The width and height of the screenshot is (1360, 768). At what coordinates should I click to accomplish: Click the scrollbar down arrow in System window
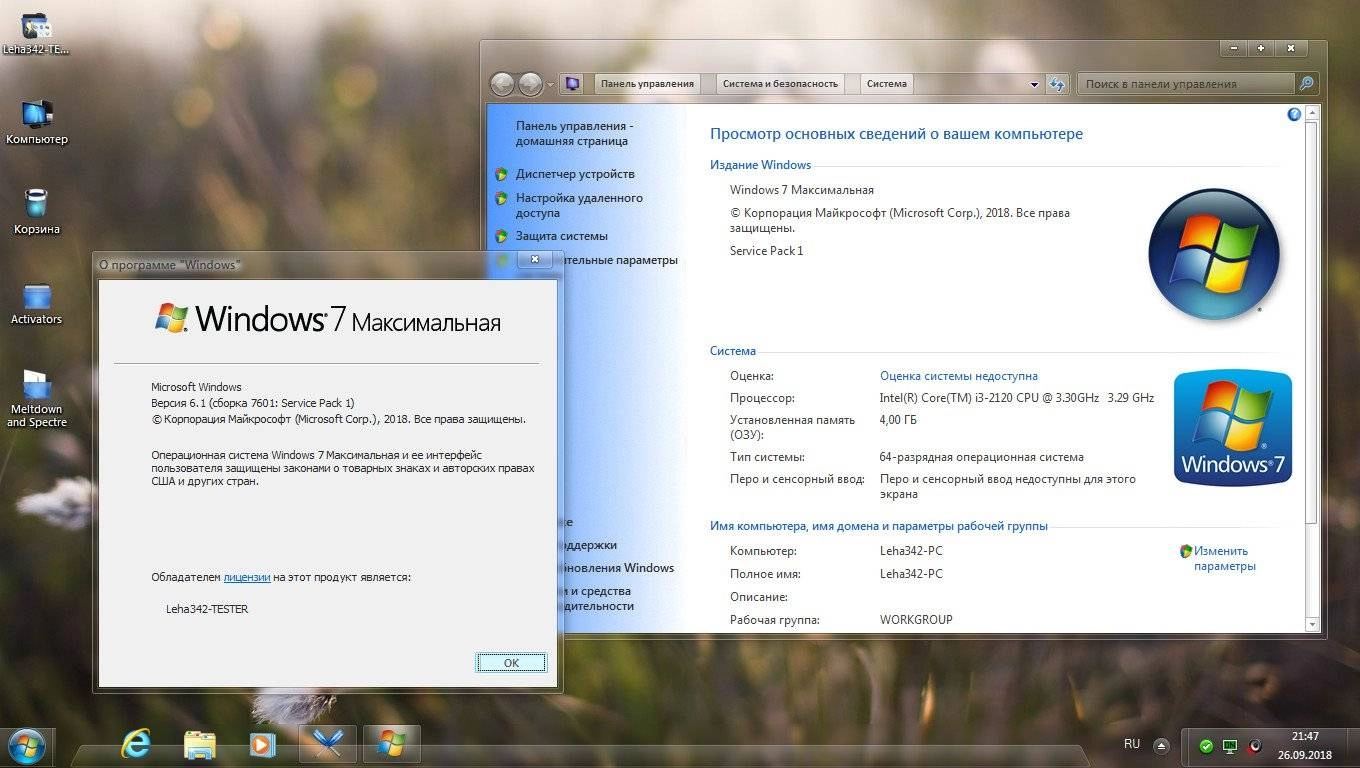[1312, 623]
